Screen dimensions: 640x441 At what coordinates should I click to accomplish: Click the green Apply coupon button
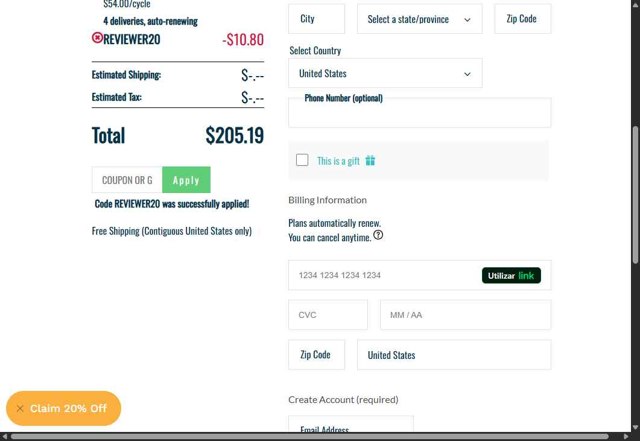(x=186, y=180)
